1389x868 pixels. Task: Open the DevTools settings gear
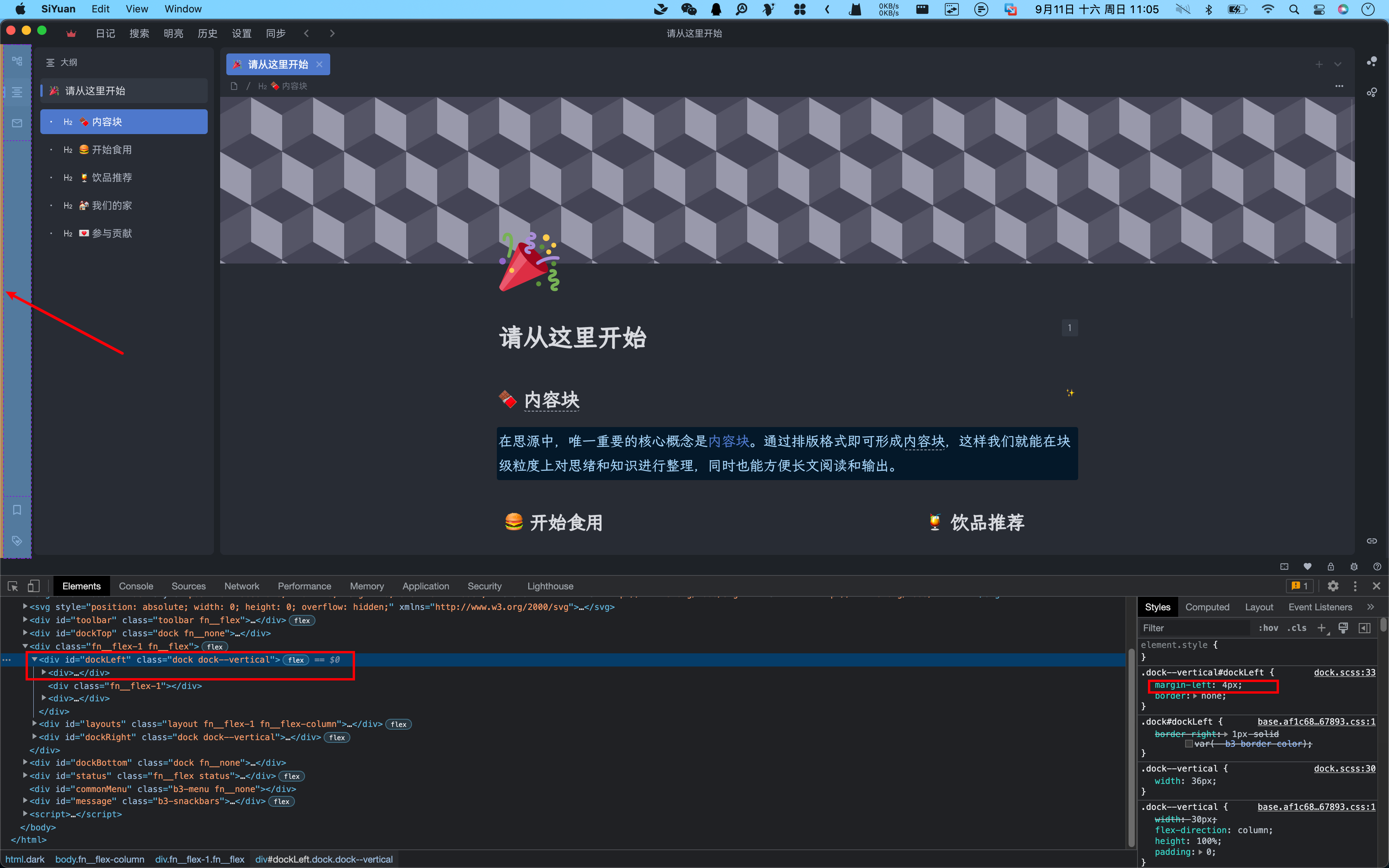pos(1333,586)
